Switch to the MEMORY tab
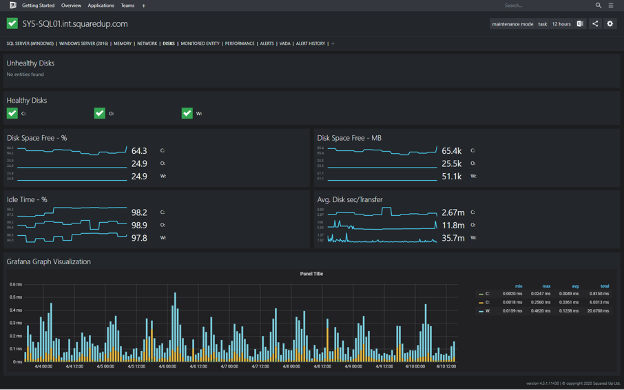The height and width of the screenshot is (390, 624). pyautogui.click(x=123, y=43)
